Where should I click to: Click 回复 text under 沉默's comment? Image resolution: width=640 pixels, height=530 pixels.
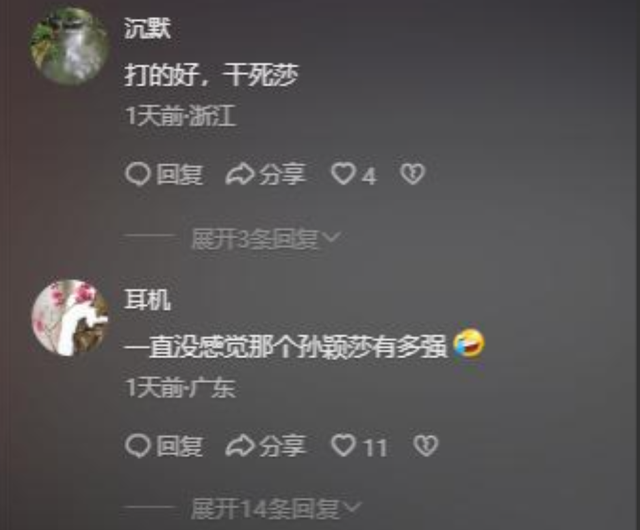(180, 175)
